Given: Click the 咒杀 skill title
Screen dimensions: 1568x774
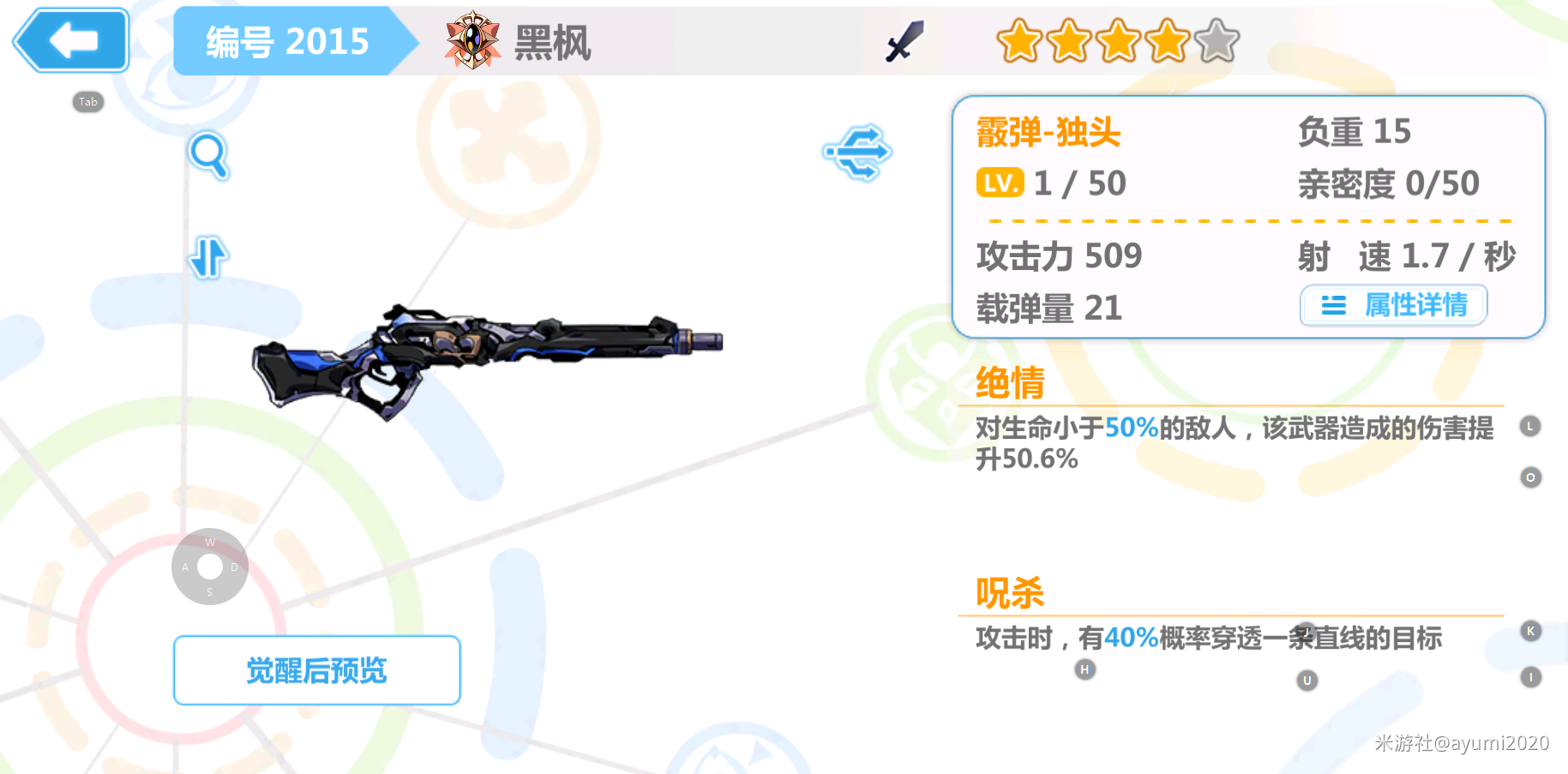Looking at the screenshot, I should click(1010, 592).
